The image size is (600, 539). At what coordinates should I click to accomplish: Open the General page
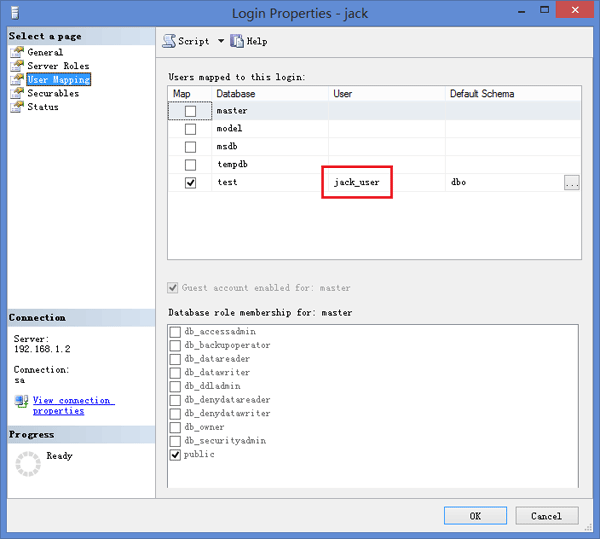(x=45, y=52)
